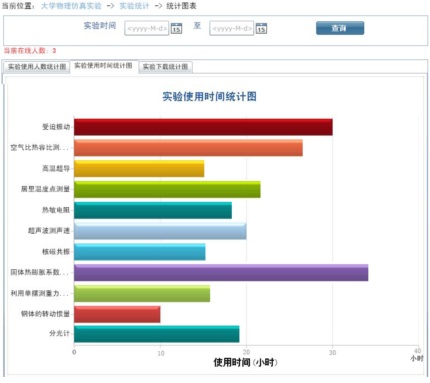This screenshot has height=383, width=430.
Task: Click the pale blue 超声波测声速 bar
Action: coord(160,231)
